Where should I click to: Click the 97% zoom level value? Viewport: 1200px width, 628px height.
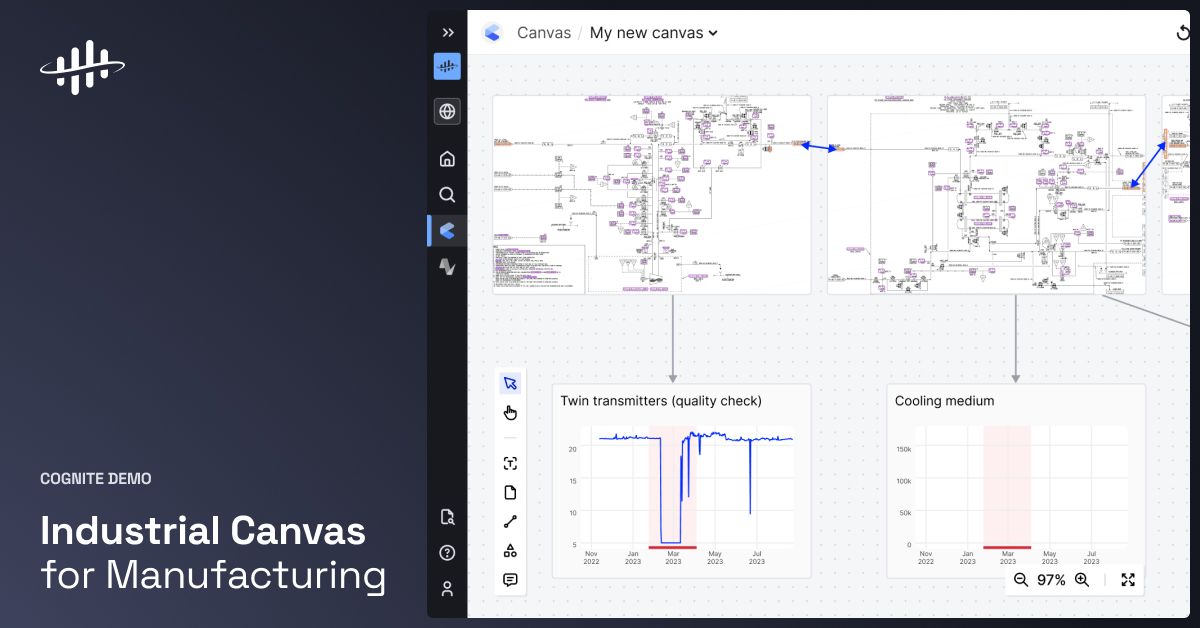click(x=1051, y=579)
